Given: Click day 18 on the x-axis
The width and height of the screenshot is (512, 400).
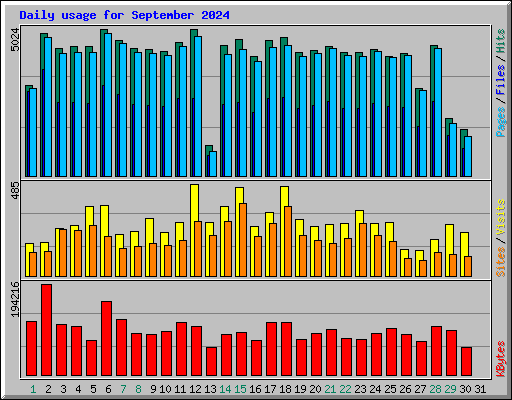Looking at the screenshot, I should click(285, 389).
